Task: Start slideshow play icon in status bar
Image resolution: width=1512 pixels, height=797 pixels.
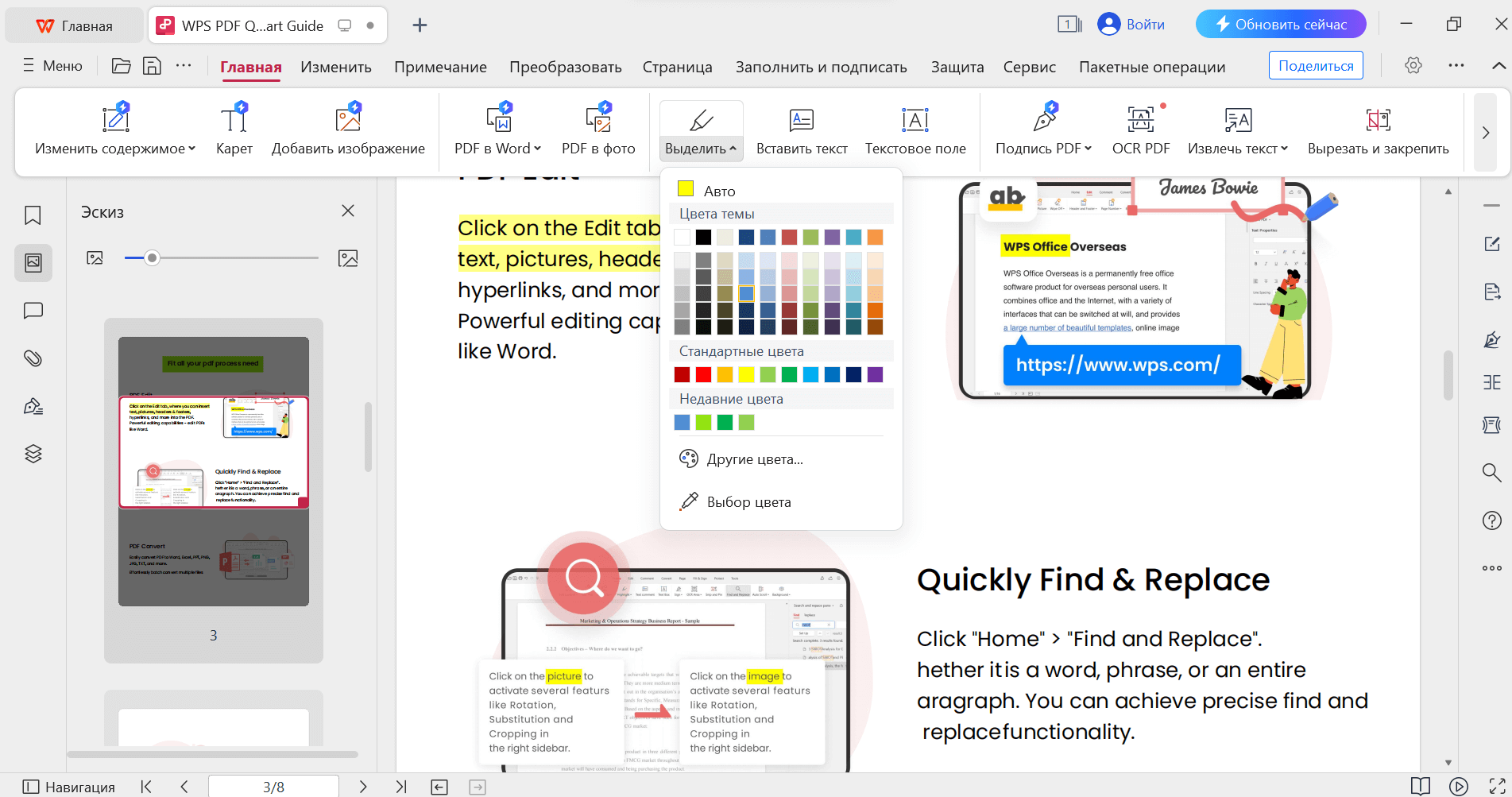Action: [x=1459, y=787]
